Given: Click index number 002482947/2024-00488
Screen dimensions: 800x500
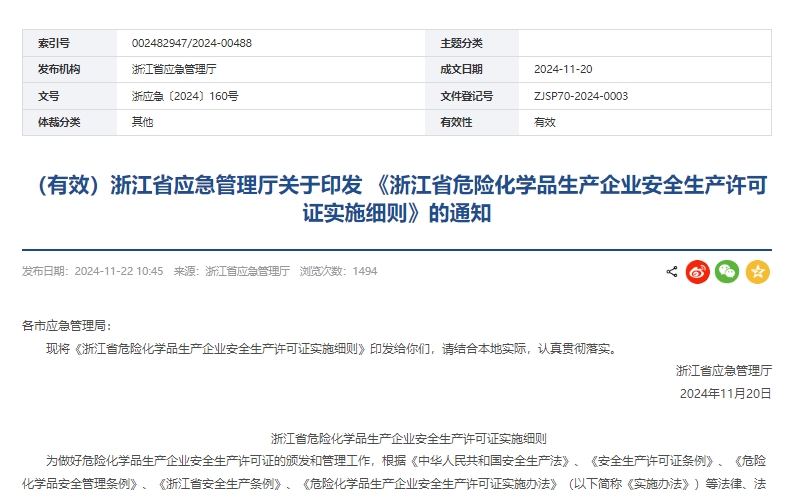Looking at the screenshot, I should pos(191,43).
